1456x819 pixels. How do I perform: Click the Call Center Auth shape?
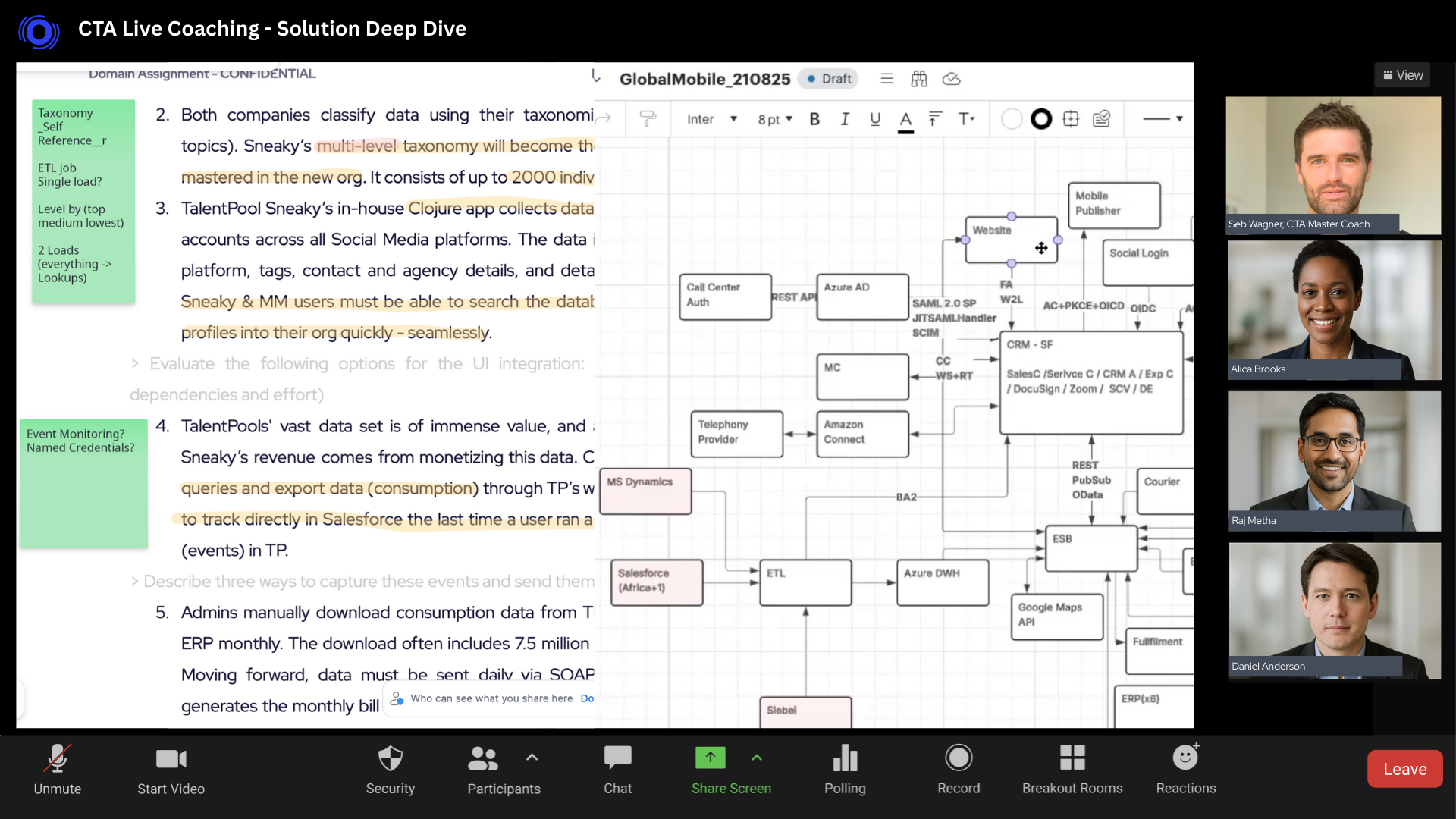click(725, 297)
